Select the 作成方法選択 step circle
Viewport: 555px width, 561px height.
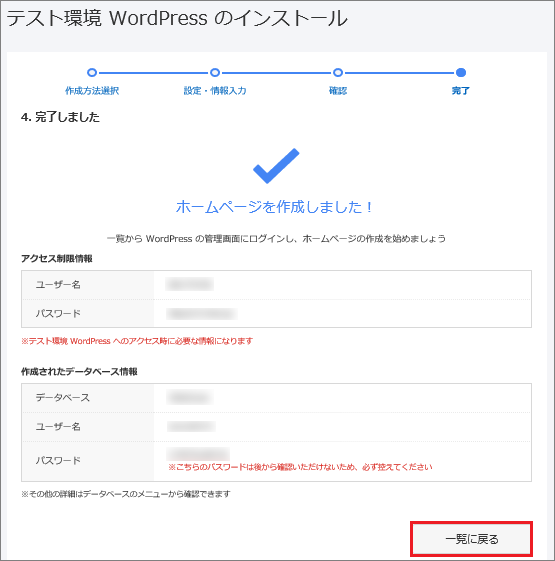(x=92, y=73)
